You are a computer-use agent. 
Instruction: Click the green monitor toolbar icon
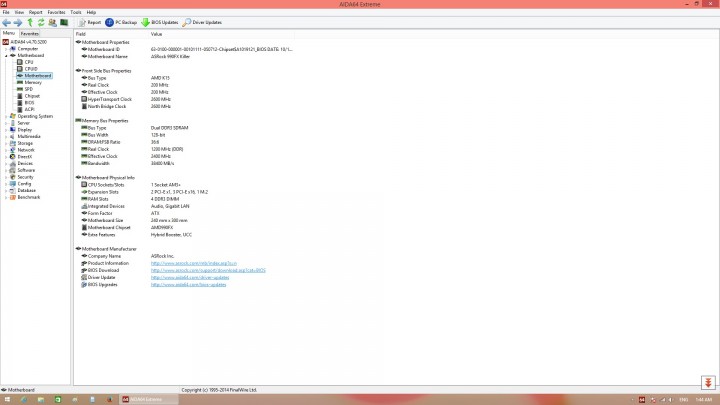pos(64,22)
